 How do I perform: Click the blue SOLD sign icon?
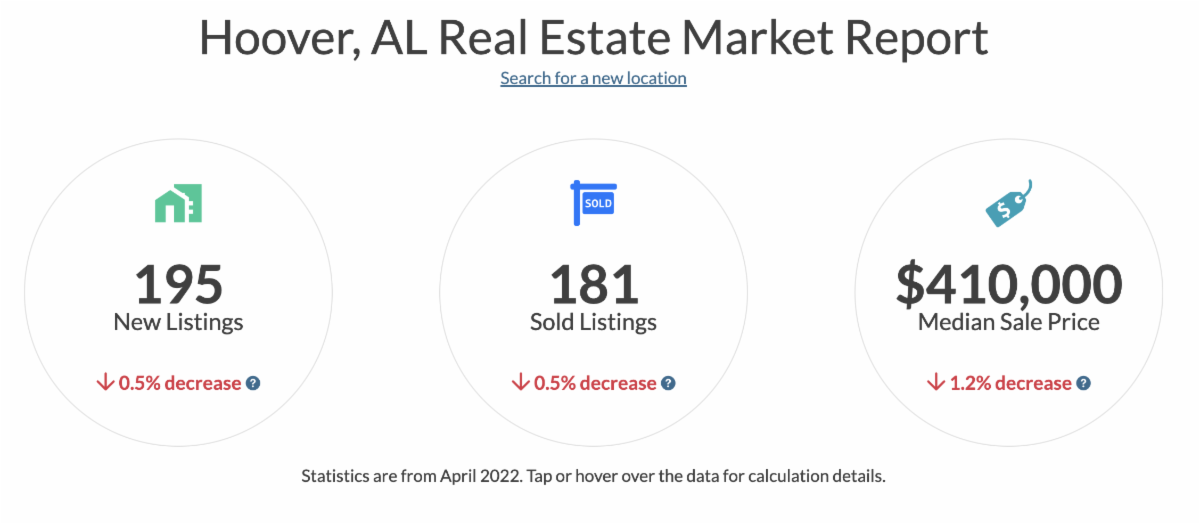(593, 203)
